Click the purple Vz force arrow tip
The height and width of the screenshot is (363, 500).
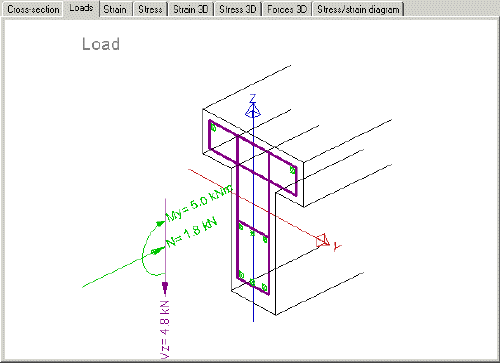(165, 287)
